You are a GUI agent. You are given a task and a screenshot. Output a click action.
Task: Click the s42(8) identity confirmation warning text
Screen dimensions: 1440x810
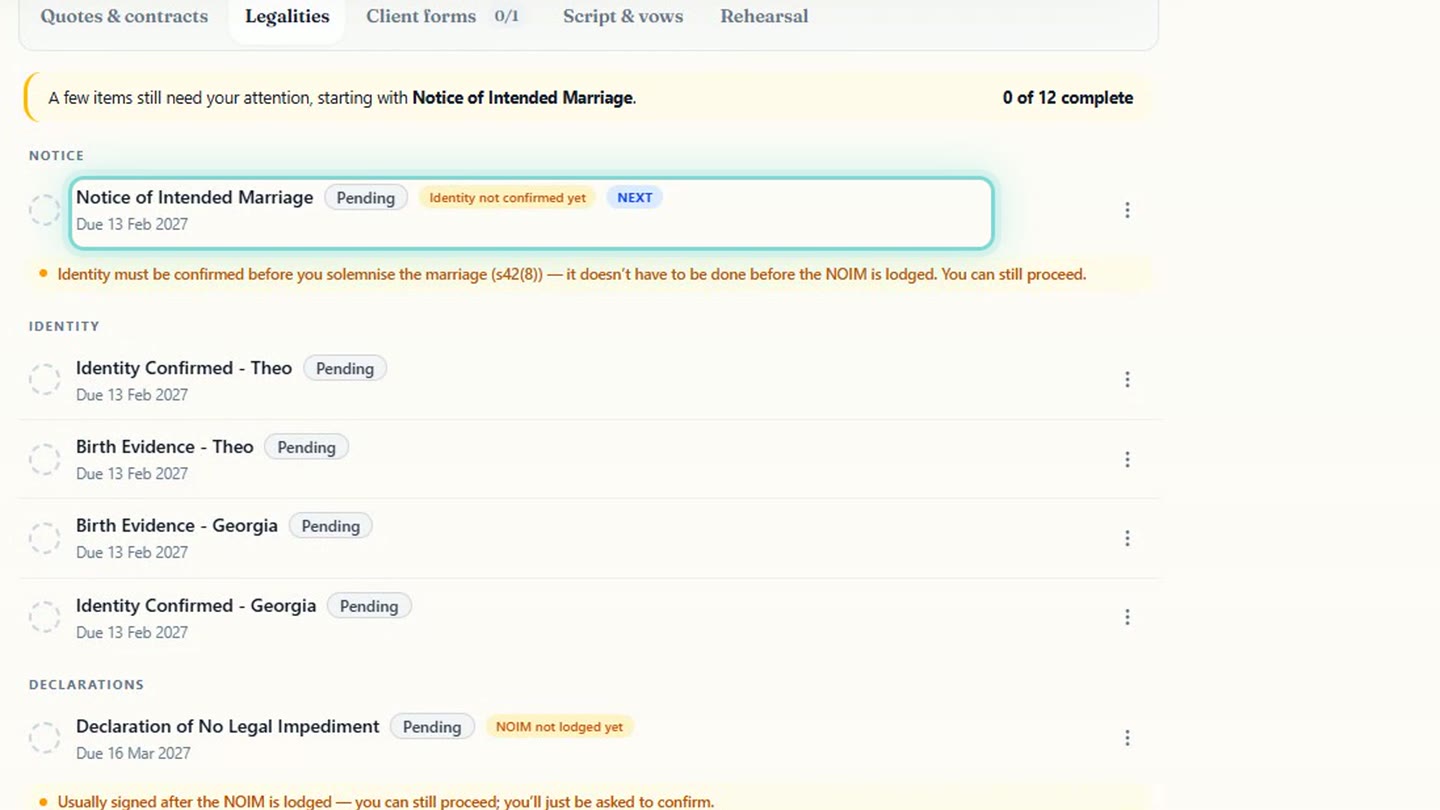(x=572, y=274)
